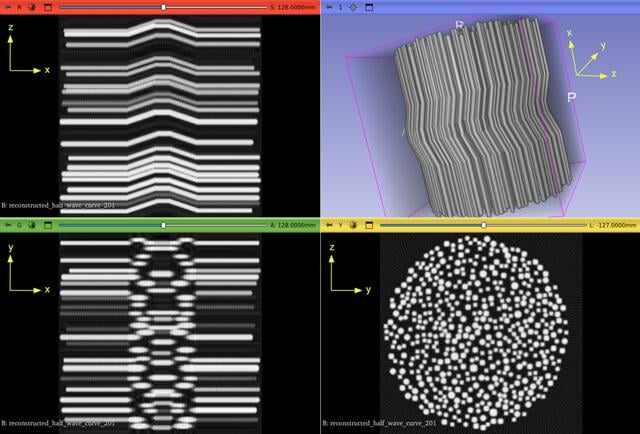Viewport: 640px width, 434px height.
Task: Click the pin icon in the Green slice header
Action: click(x=8, y=225)
